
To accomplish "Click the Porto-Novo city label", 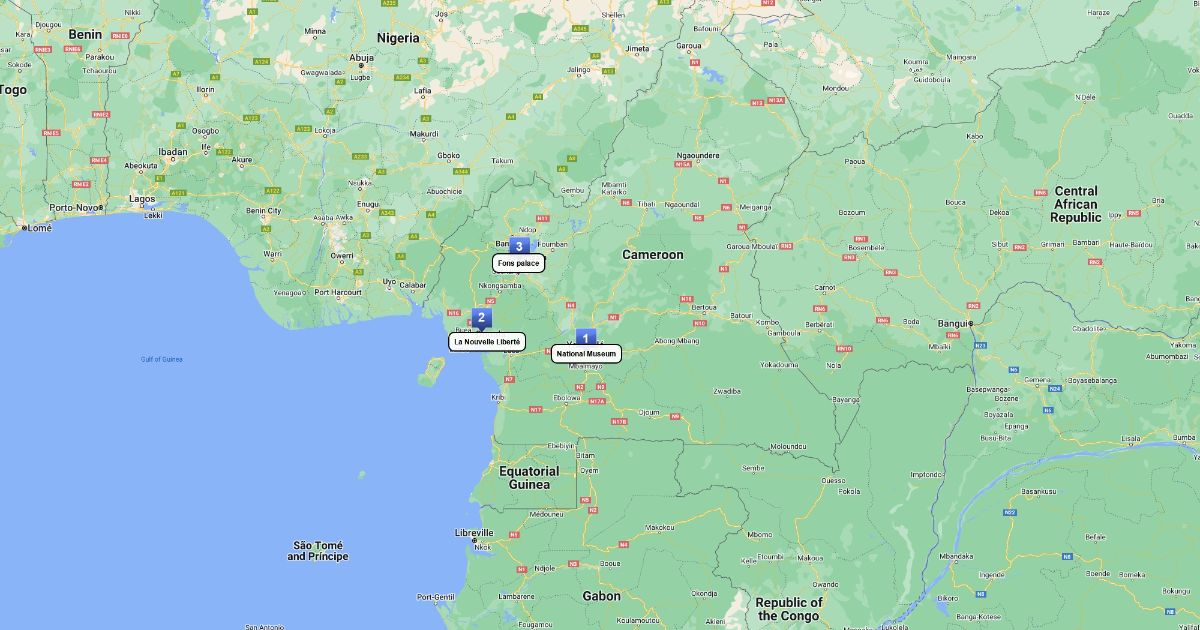I will click(x=75, y=208).
